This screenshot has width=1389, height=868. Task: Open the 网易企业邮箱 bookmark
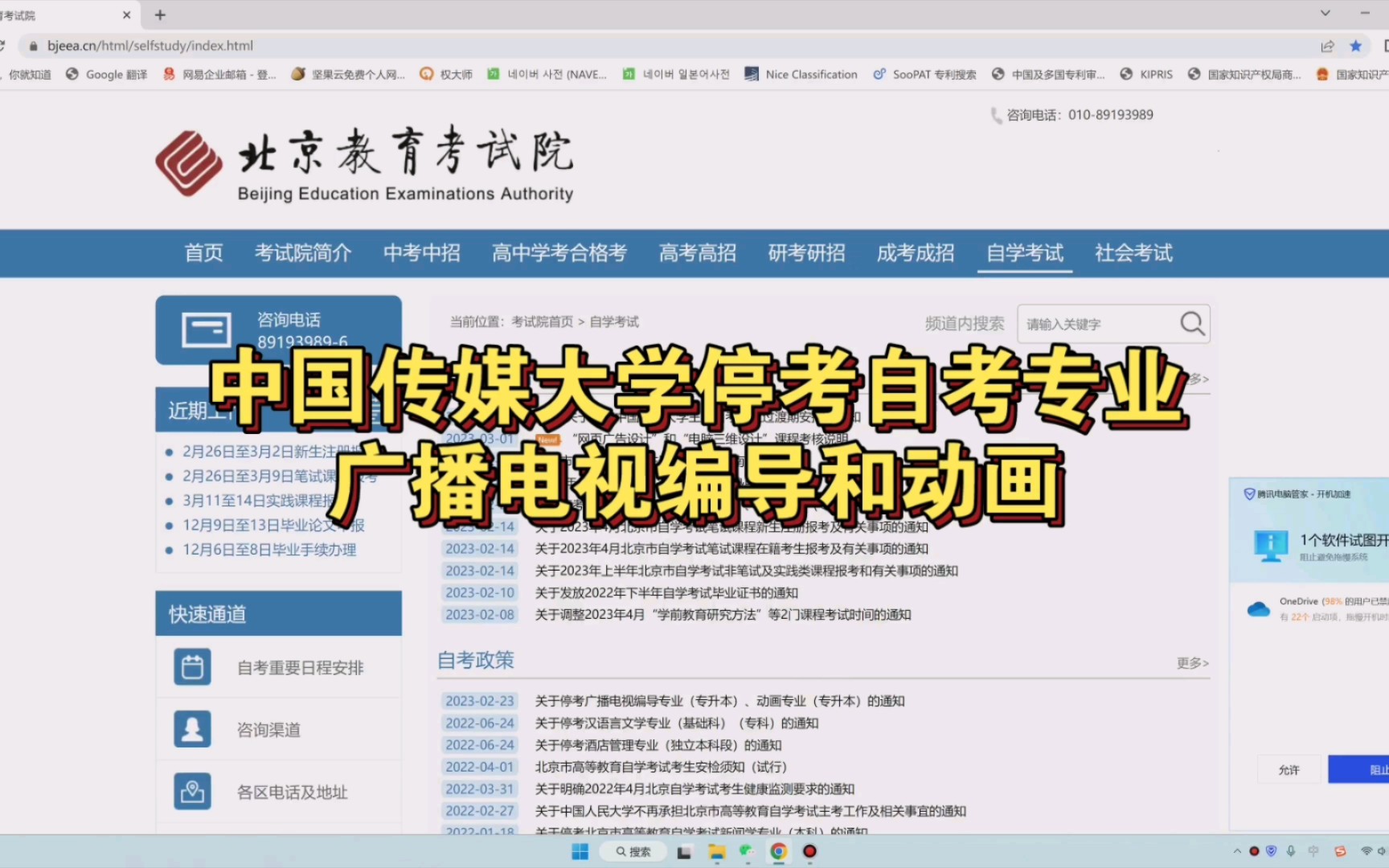coord(219,74)
